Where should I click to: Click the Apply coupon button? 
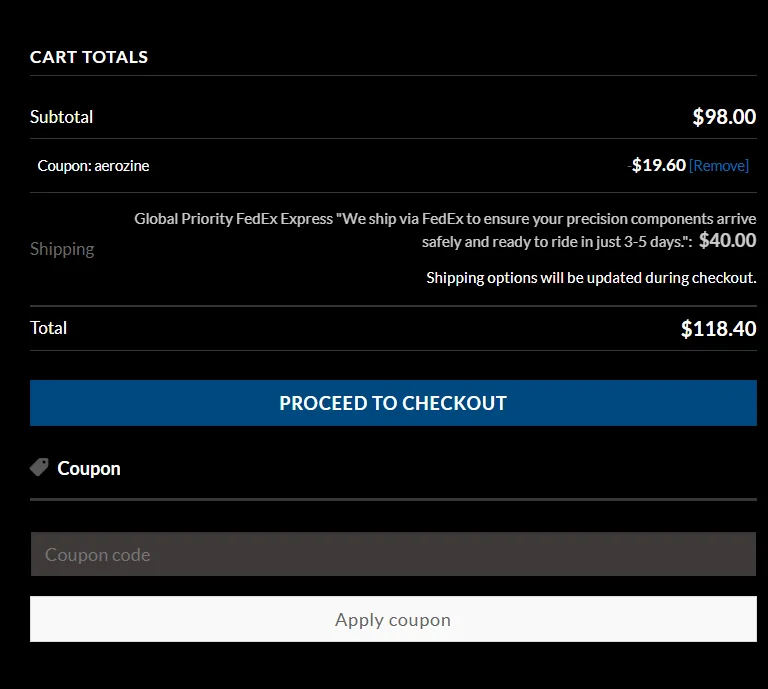tap(393, 619)
